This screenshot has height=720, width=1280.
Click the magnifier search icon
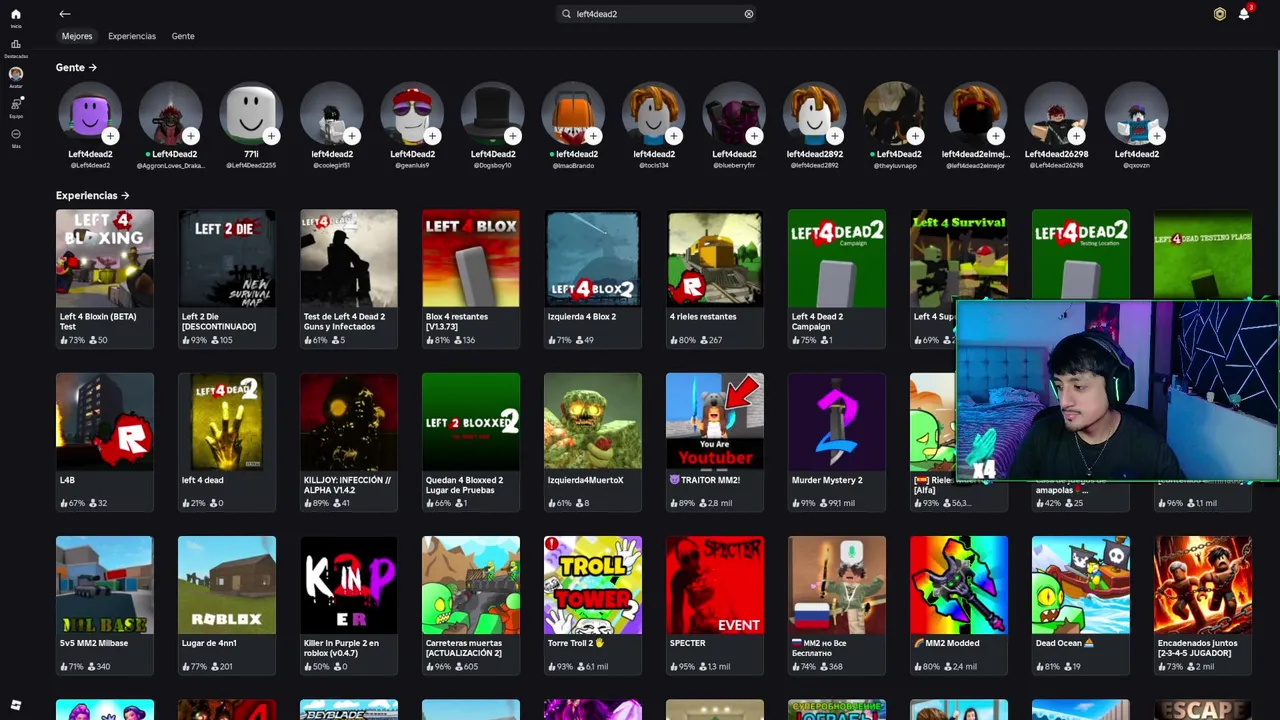tap(566, 14)
